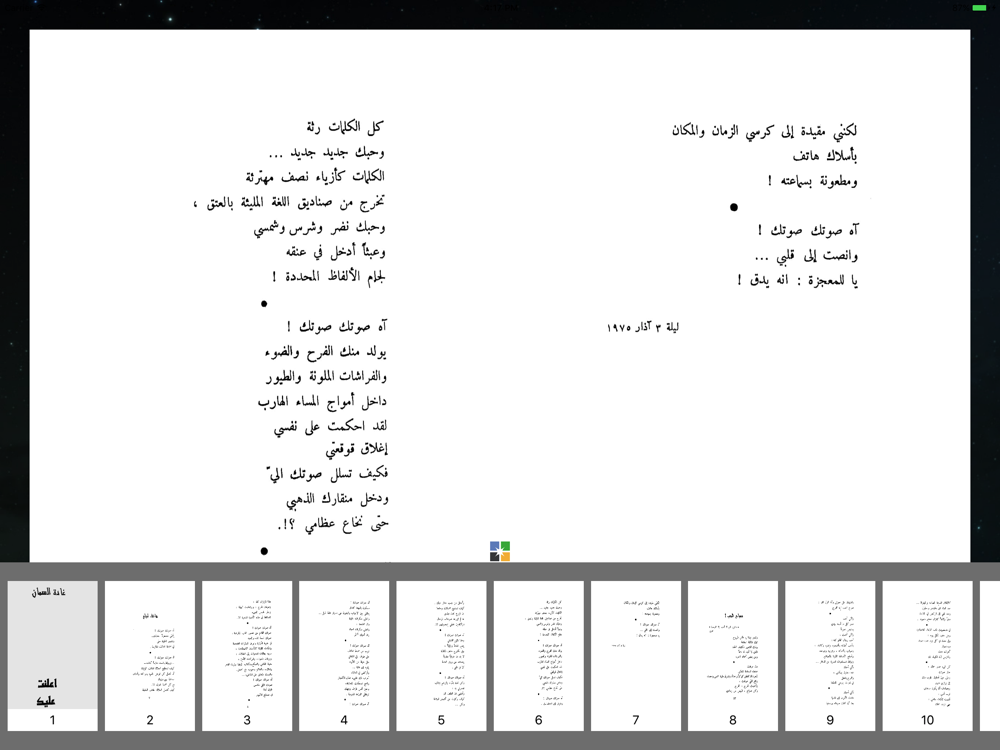Tap the line 'كل الكلمات رثة'
1000x750 pixels.
pyautogui.click(x=344, y=127)
